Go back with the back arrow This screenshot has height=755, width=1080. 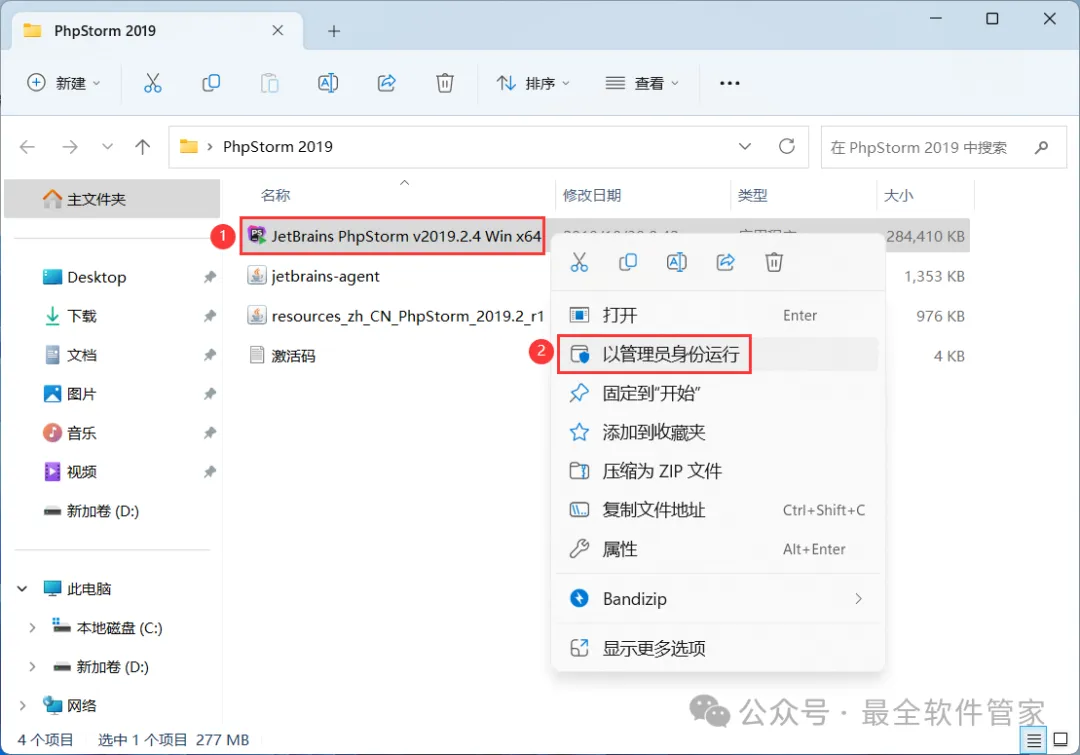point(28,147)
